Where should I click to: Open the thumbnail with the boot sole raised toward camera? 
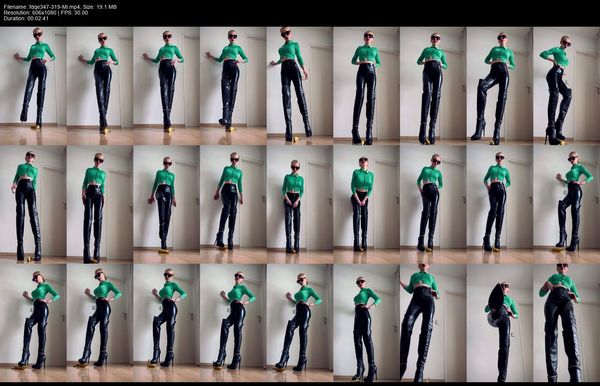(500, 323)
